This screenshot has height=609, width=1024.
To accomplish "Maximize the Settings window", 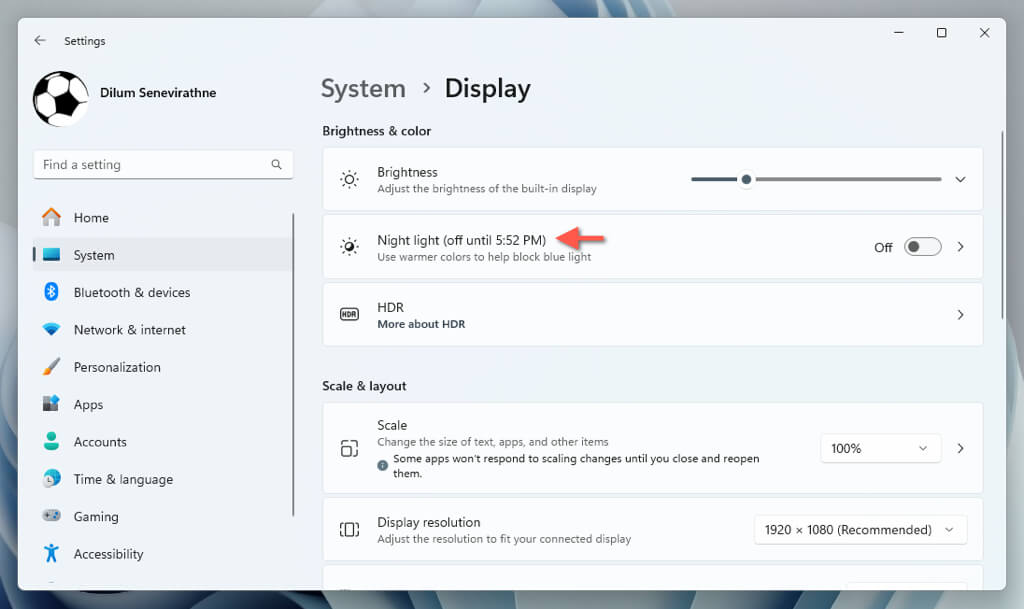I will click(x=941, y=32).
